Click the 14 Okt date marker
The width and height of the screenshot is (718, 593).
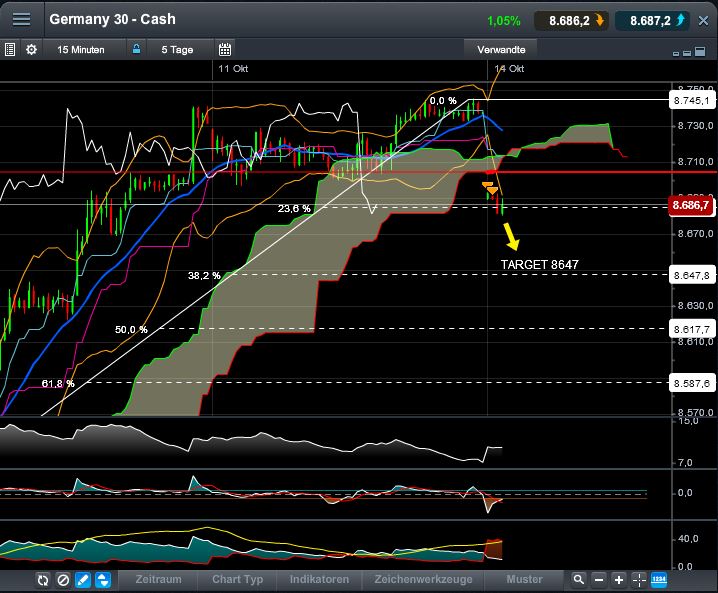tap(509, 69)
